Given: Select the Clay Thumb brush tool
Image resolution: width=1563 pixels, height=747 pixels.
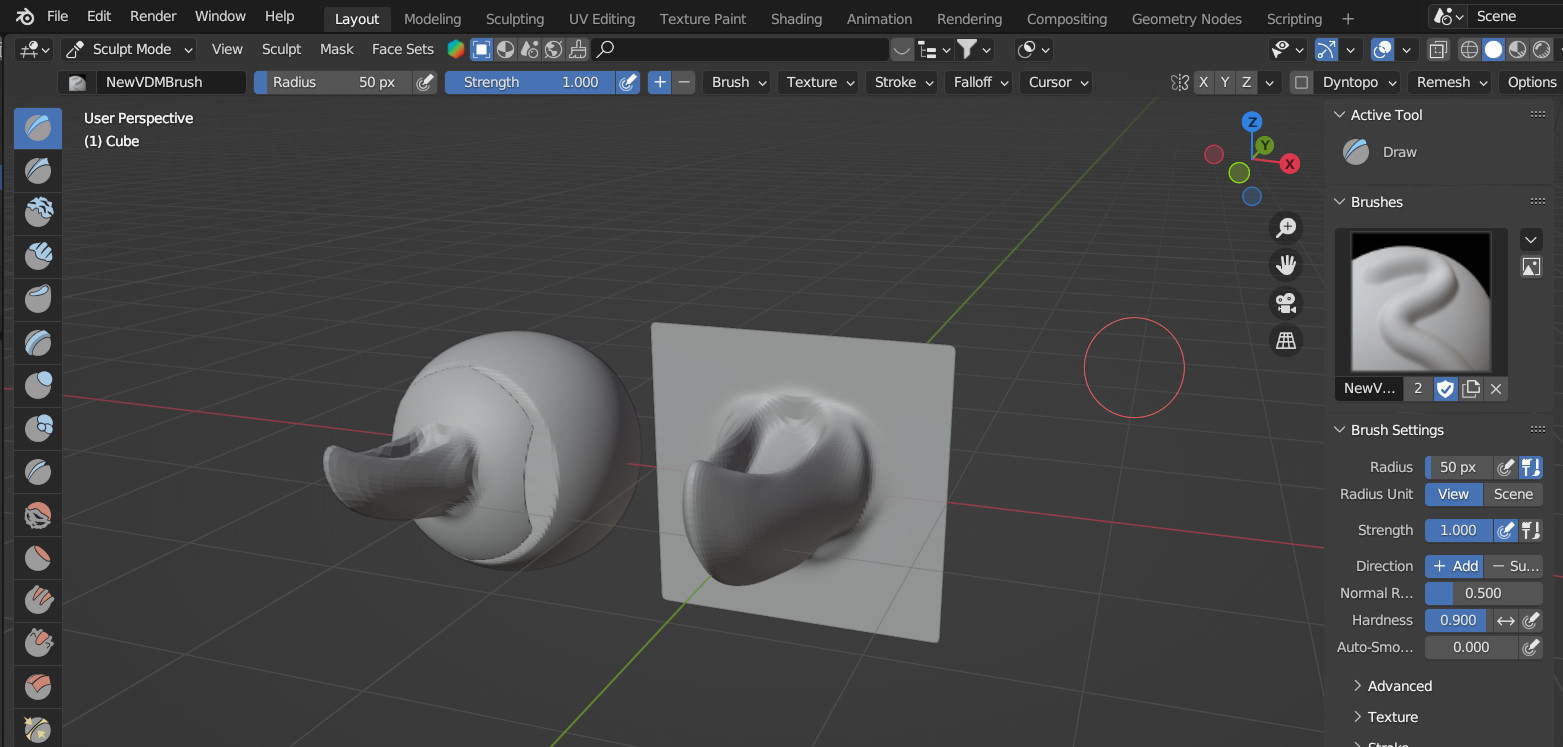Looking at the screenshot, I should tap(38, 299).
